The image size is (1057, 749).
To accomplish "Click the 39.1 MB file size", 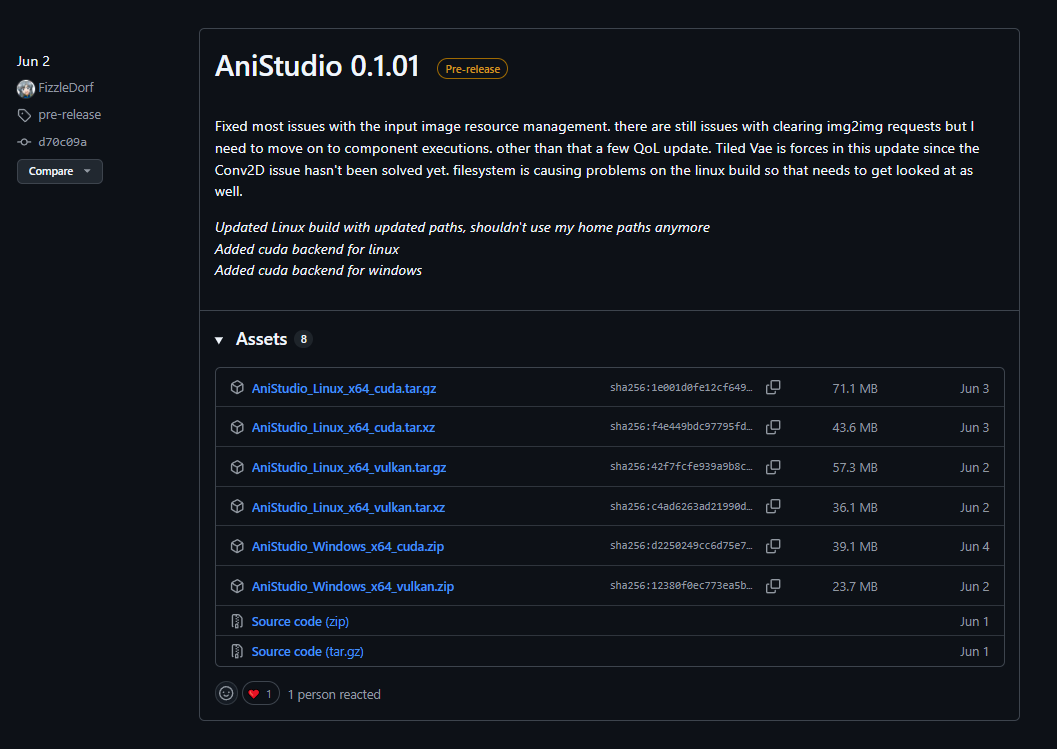I will coord(855,547).
